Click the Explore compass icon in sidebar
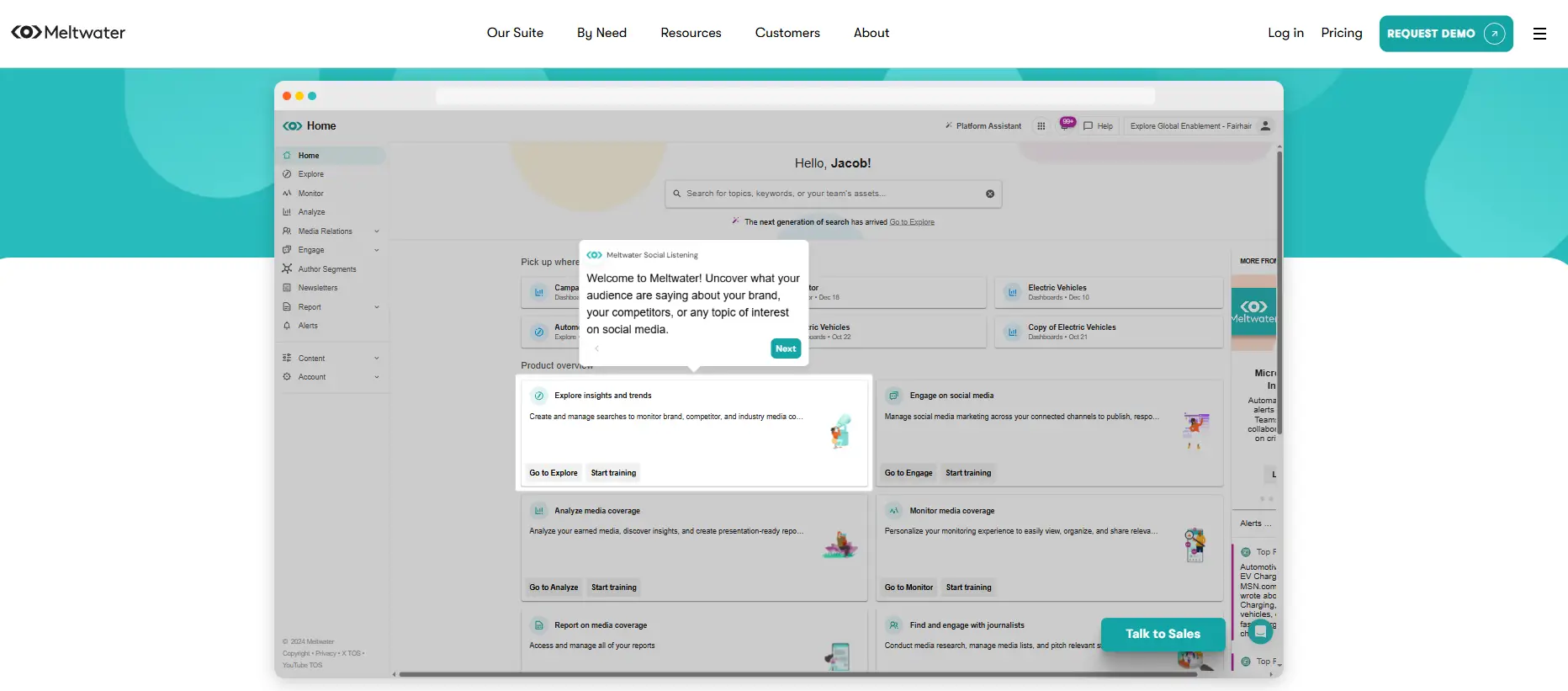Image resolution: width=1568 pixels, height=691 pixels. [287, 174]
